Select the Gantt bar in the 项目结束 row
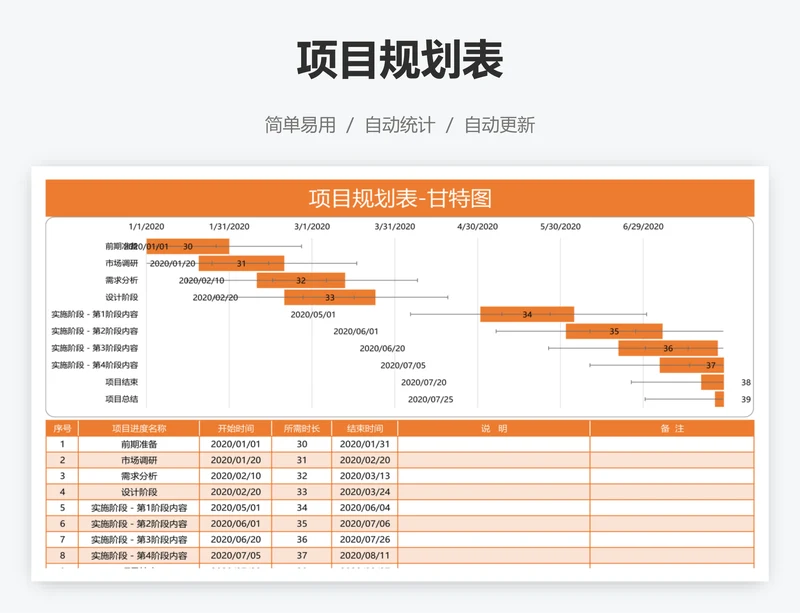This screenshot has height=613, width=800. coord(712,382)
